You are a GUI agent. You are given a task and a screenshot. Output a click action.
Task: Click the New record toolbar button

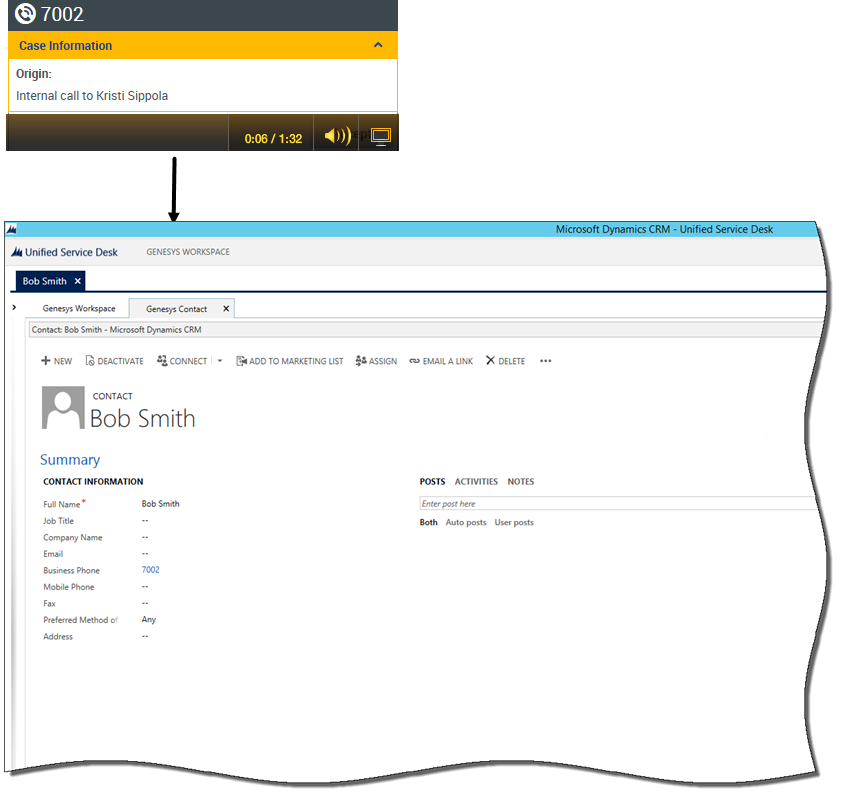pos(56,361)
